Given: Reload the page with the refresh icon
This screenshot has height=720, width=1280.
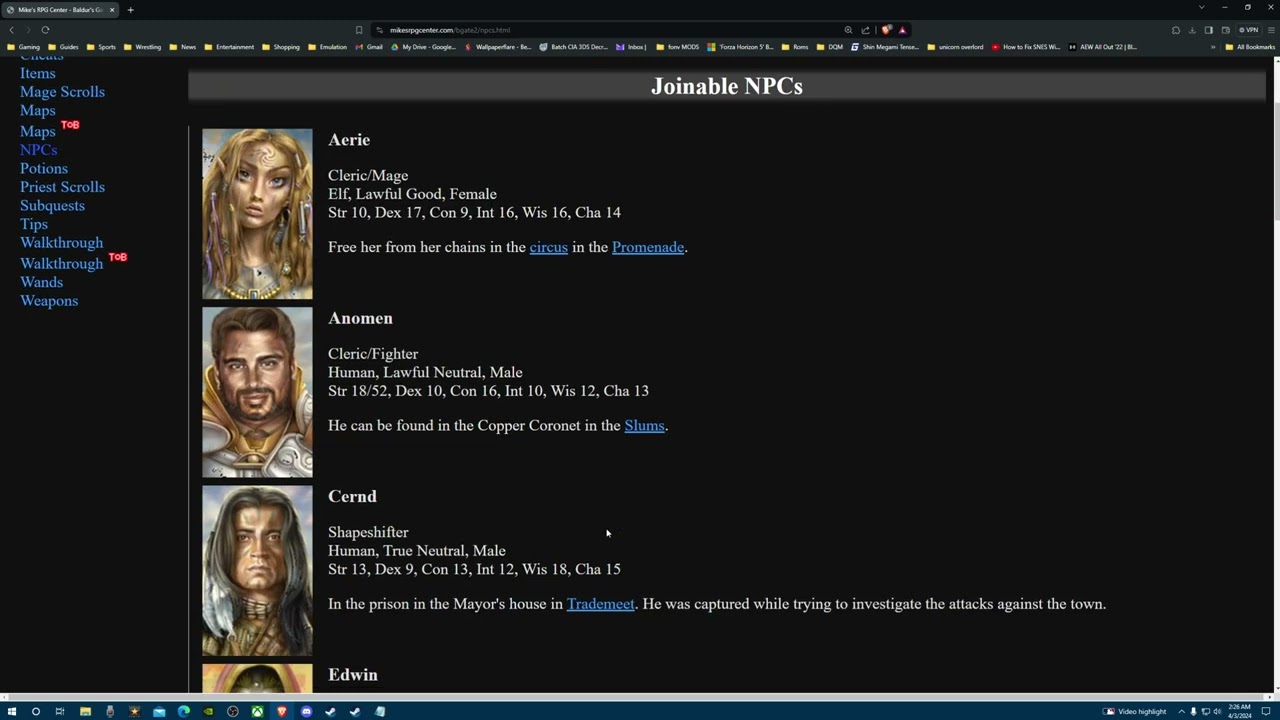Looking at the screenshot, I should pyautogui.click(x=45, y=30).
